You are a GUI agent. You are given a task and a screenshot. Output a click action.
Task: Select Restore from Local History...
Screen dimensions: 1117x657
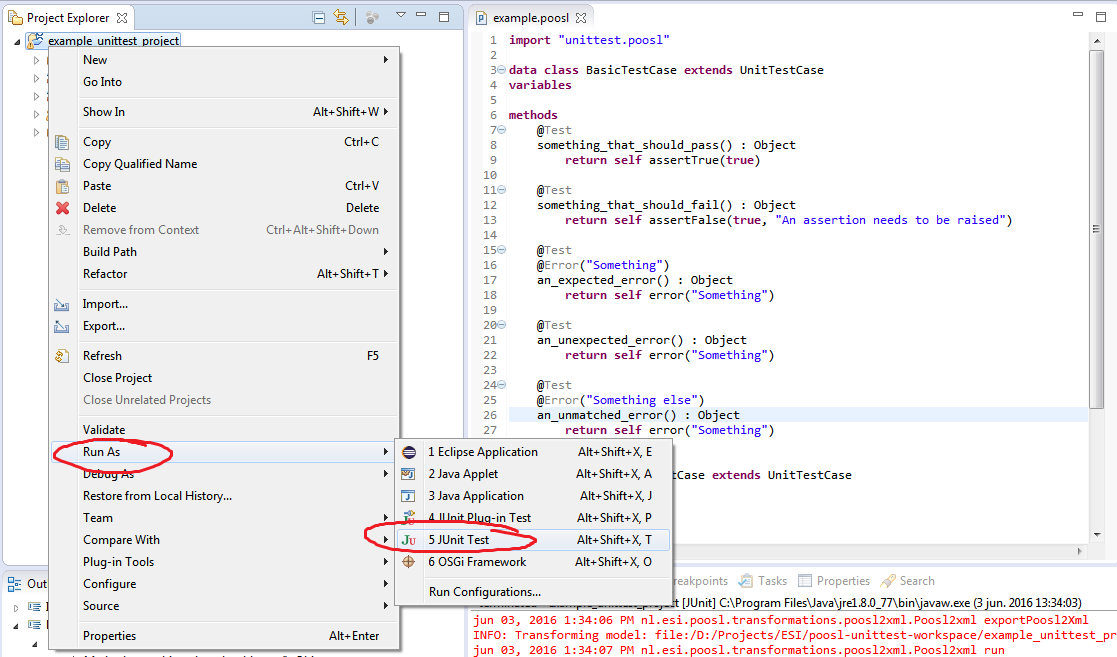[224, 496]
